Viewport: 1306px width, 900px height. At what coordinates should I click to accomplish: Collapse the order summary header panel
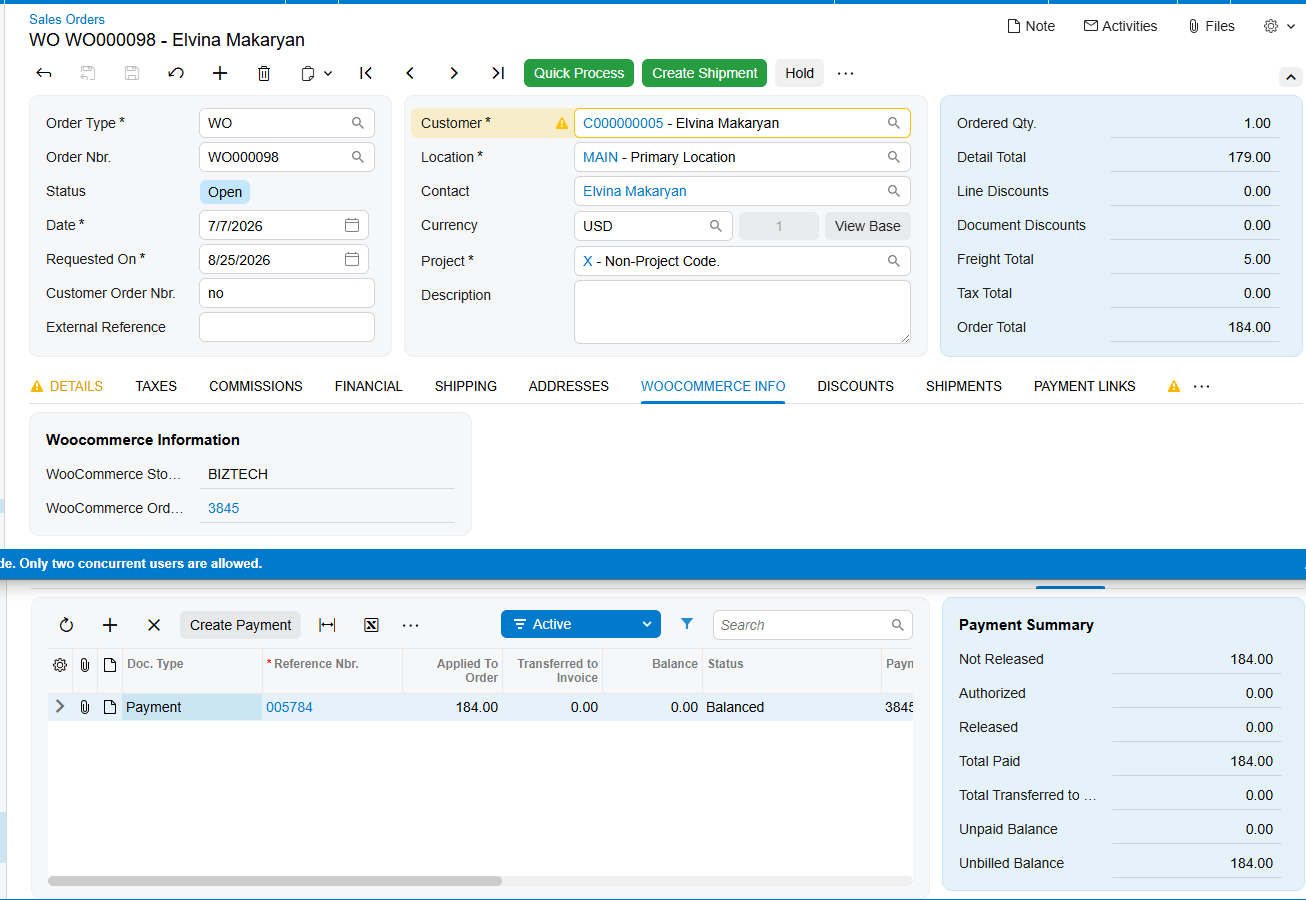point(1291,77)
